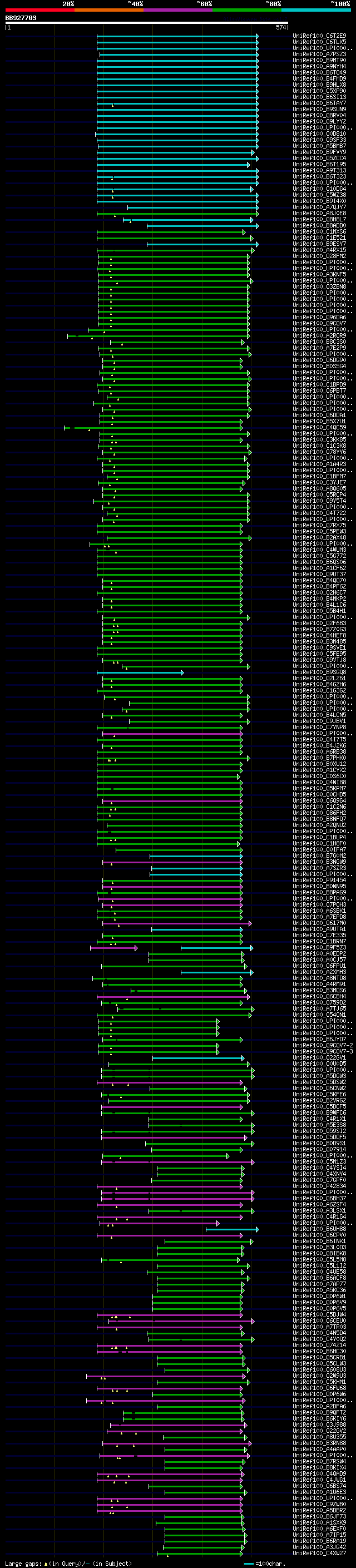356x1568 pixels.
Task: Select the UniRef100_B9HLX8 entry
Action: pos(319,85)
